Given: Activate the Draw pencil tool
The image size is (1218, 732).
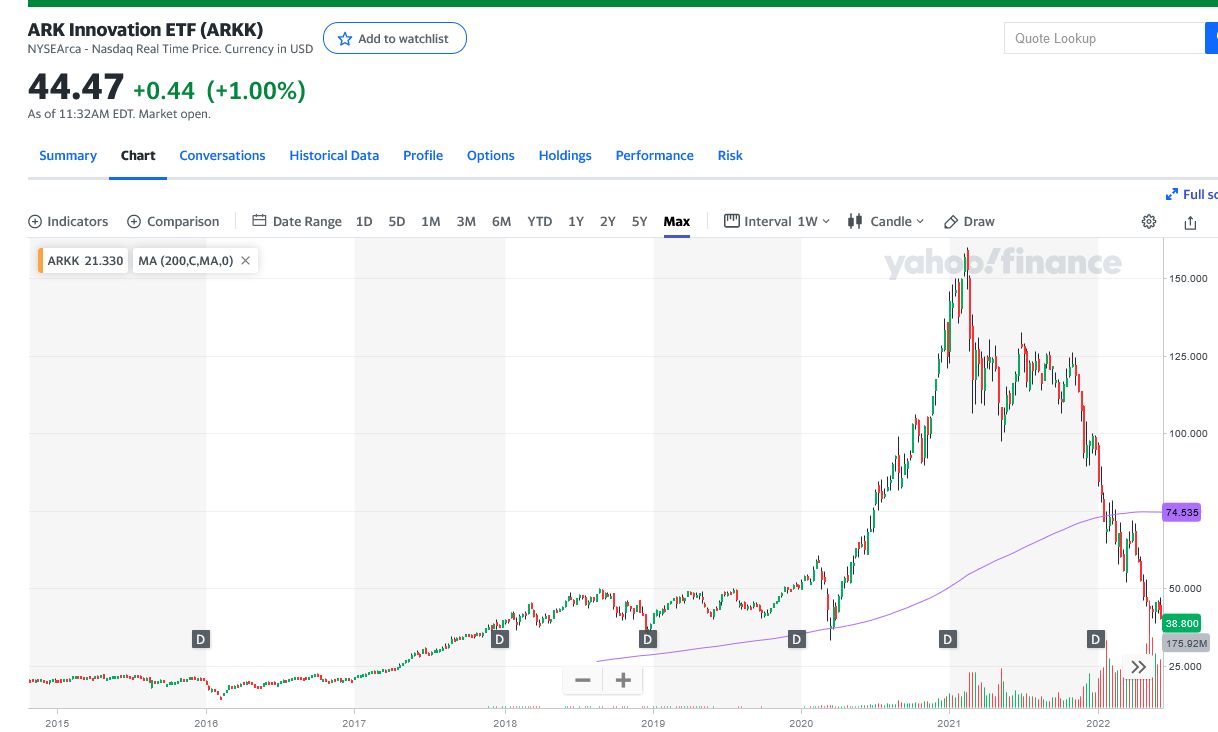Looking at the screenshot, I should point(970,222).
